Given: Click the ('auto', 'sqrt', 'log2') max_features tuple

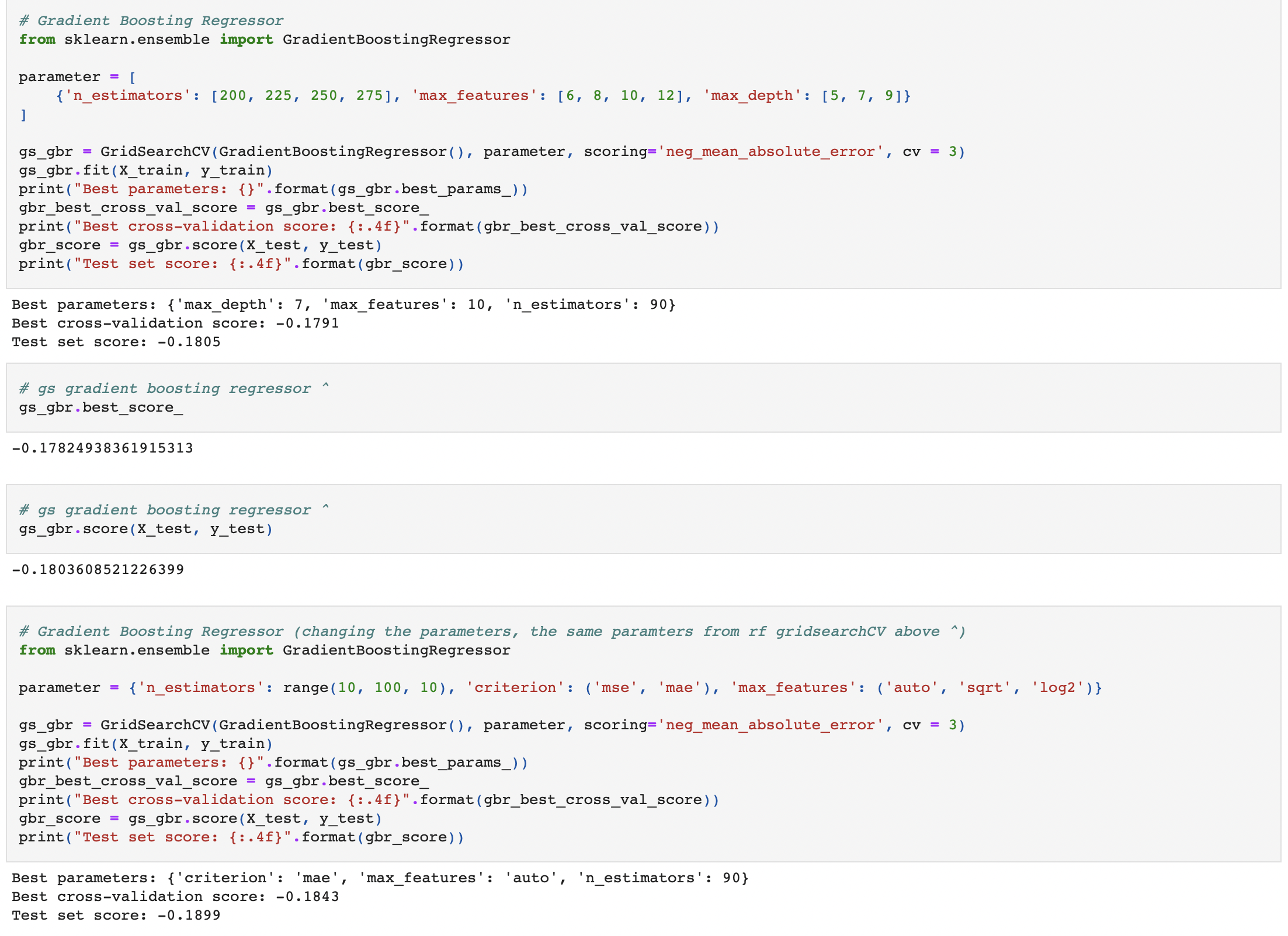Looking at the screenshot, I should point(985,687).
